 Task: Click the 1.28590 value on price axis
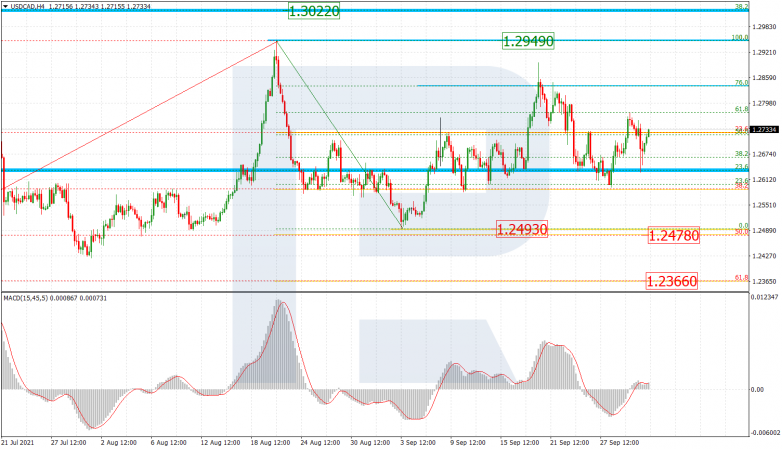click(x=766, y=78)
